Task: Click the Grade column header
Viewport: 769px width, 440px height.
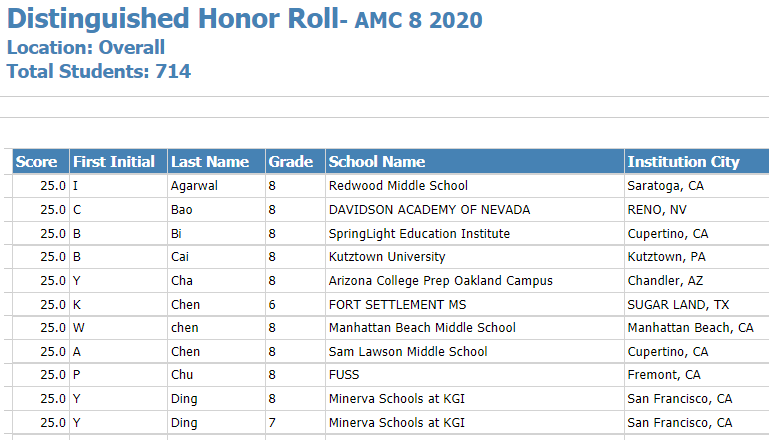Action: coord(296,161)
